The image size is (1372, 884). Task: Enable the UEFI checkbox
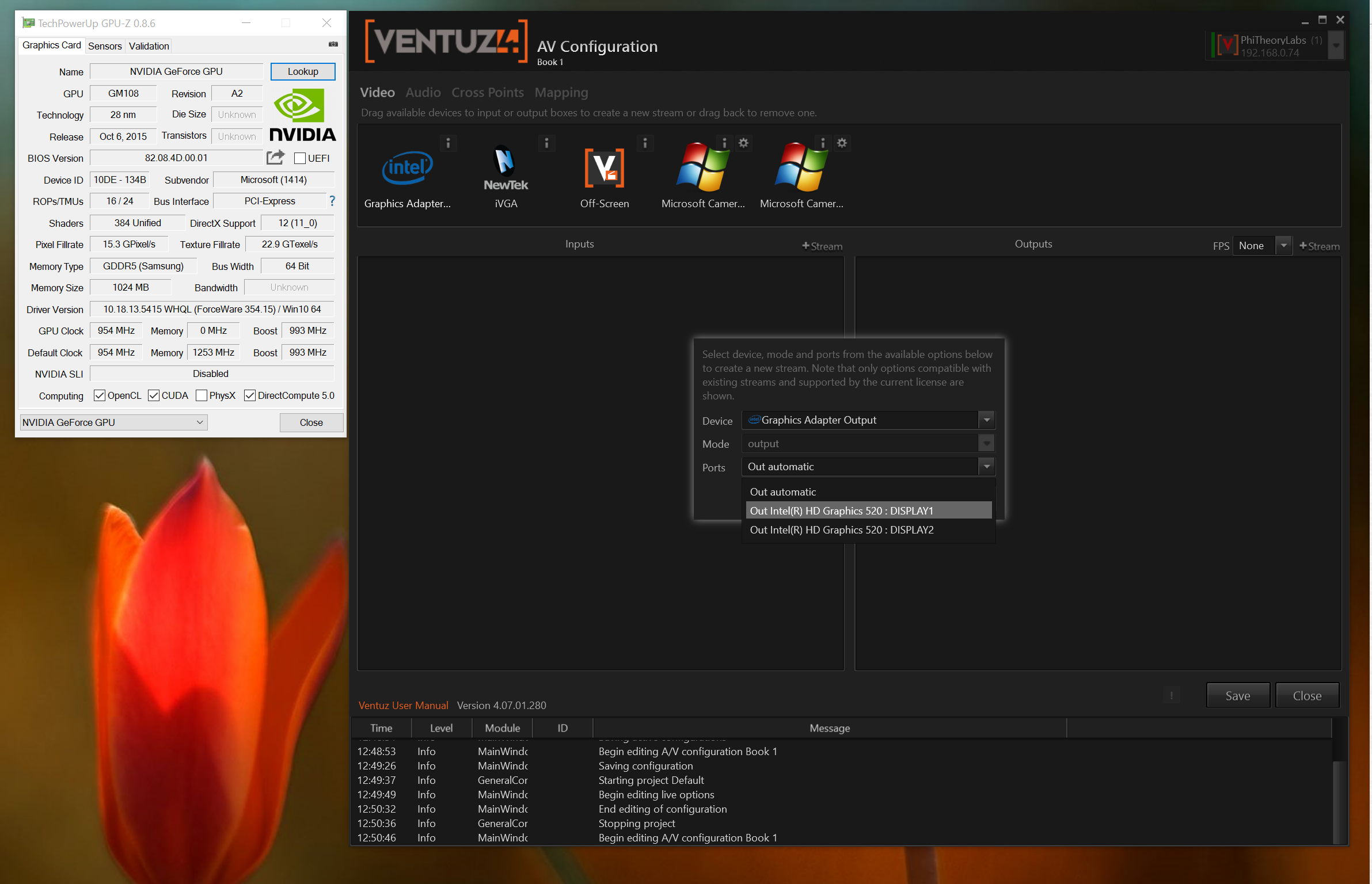(x=300, y=158)
